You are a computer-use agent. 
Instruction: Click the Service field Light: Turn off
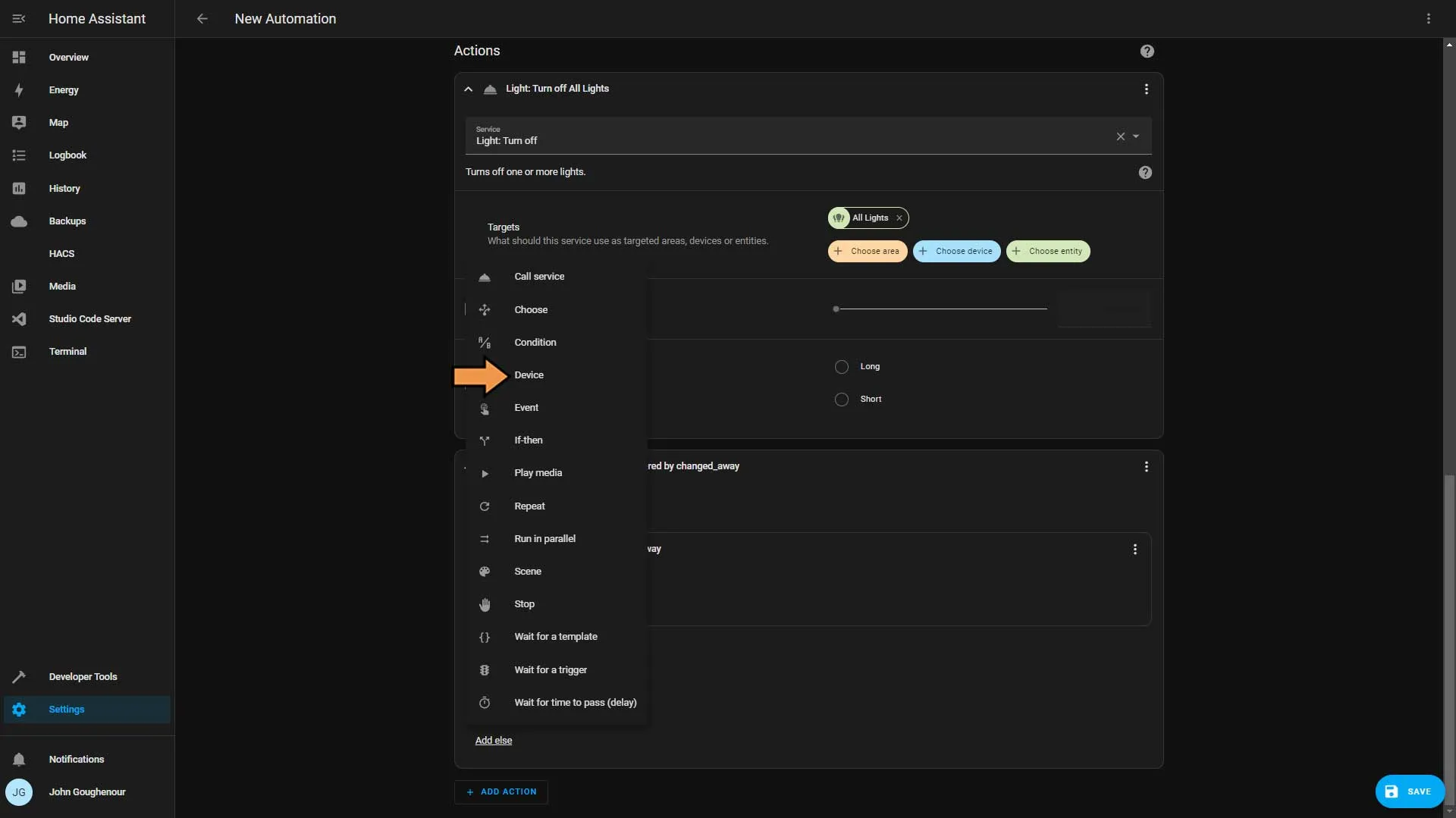808,136
